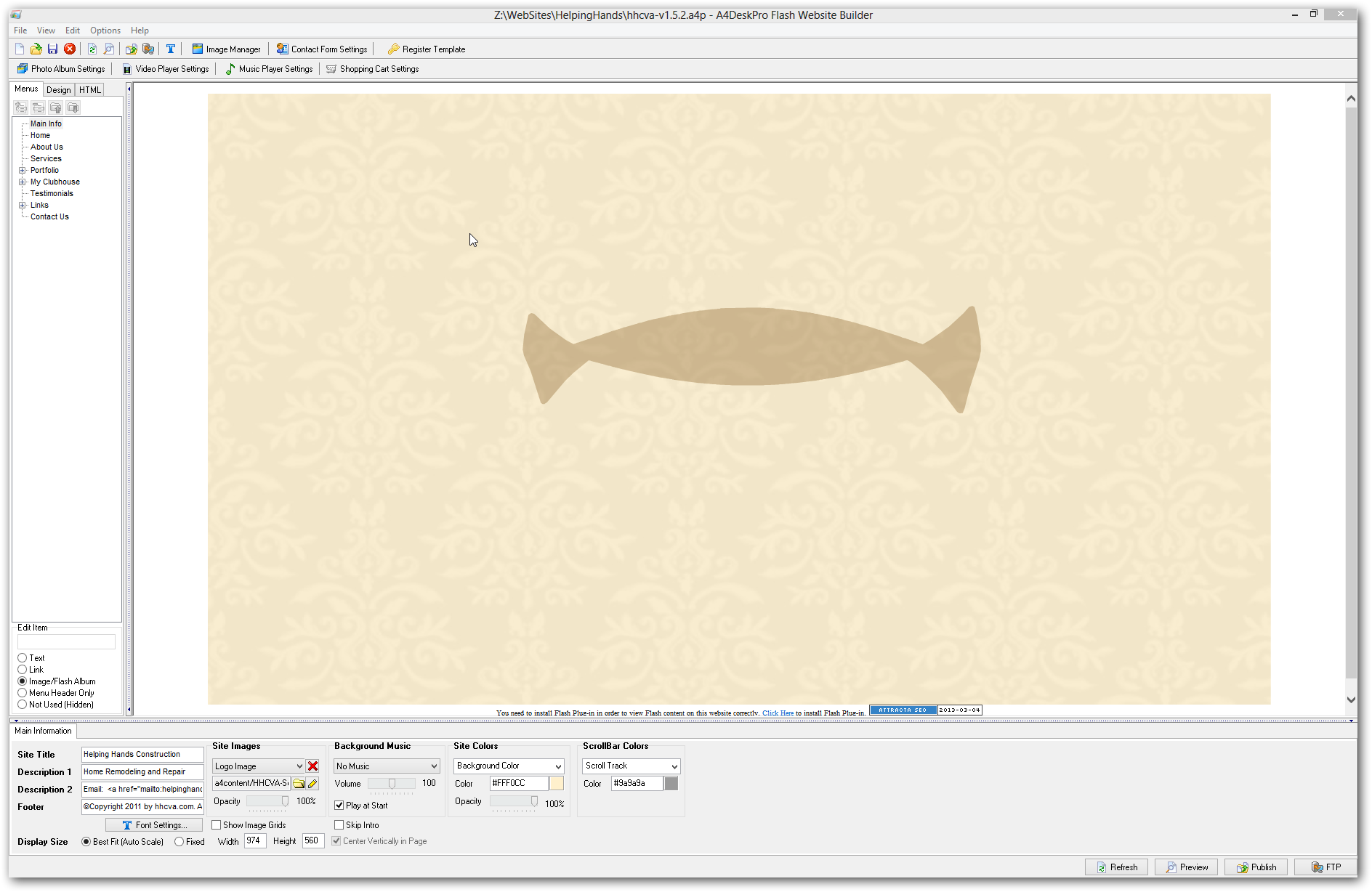Click the Open file folder icon

click(36, 49)
